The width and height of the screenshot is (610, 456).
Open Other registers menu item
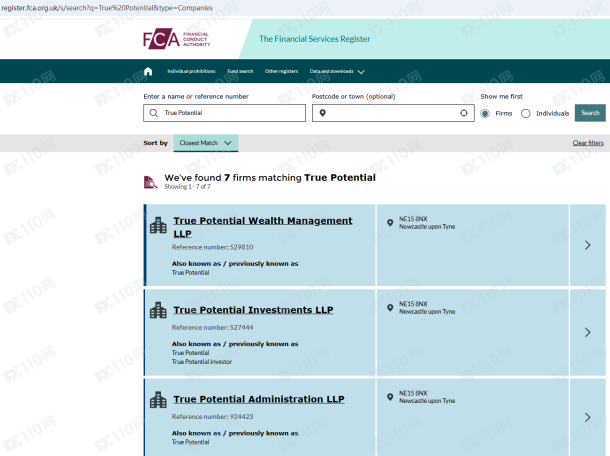pos(281,71)
